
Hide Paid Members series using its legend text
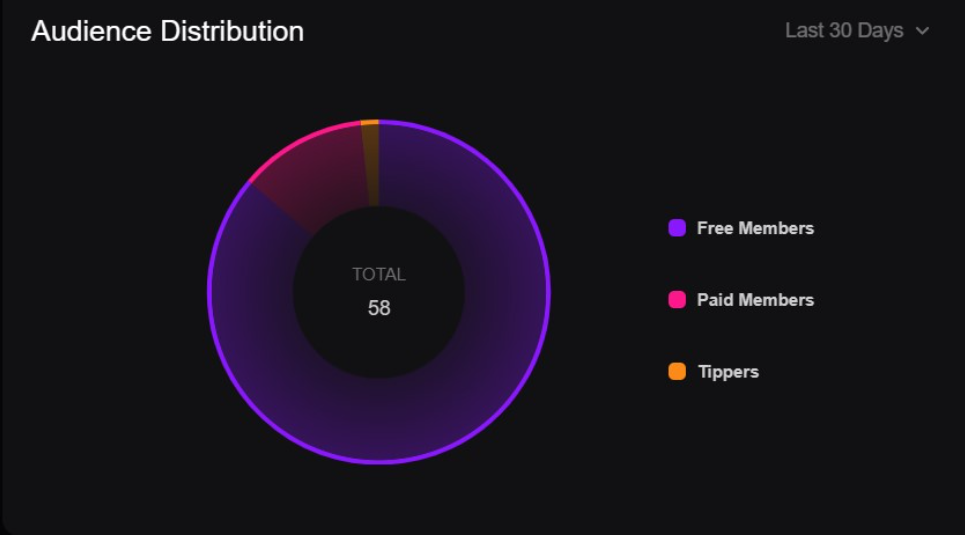coord(755,300)
